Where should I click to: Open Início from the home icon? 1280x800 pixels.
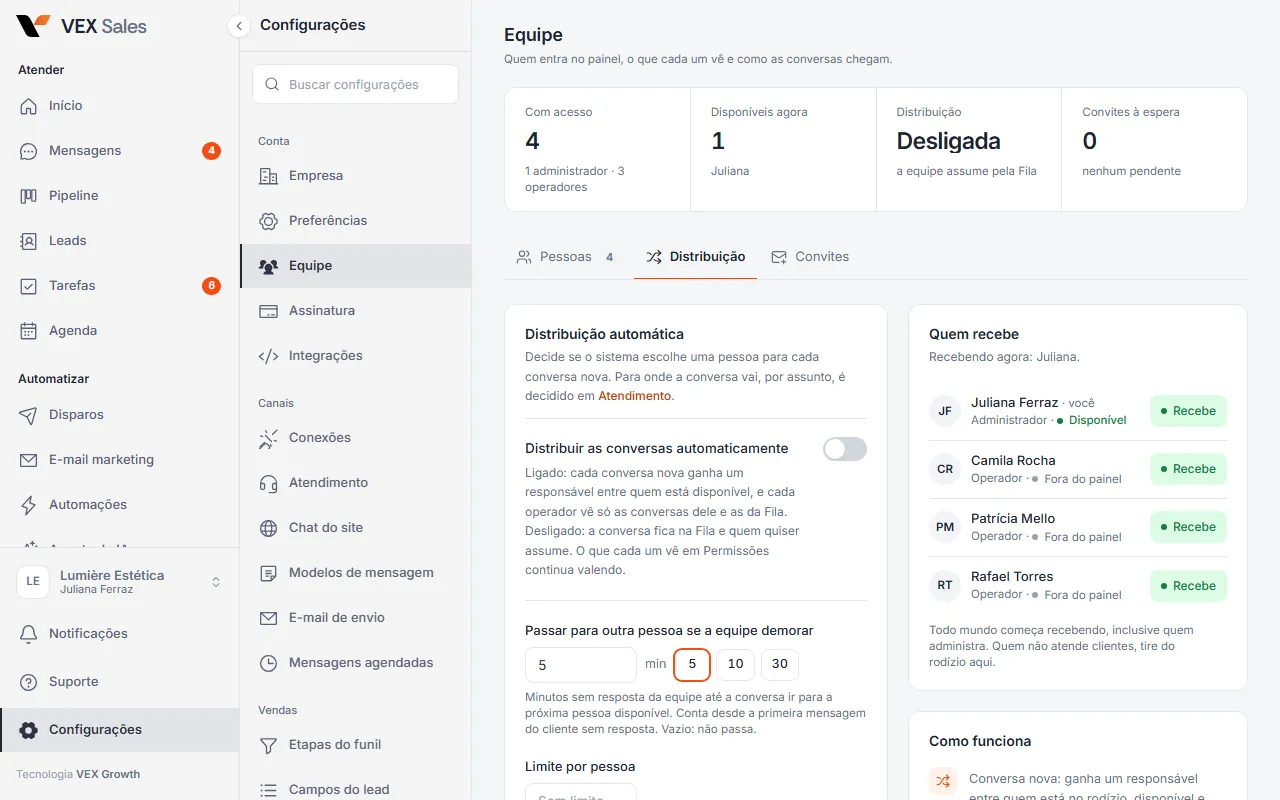[29, 106]
